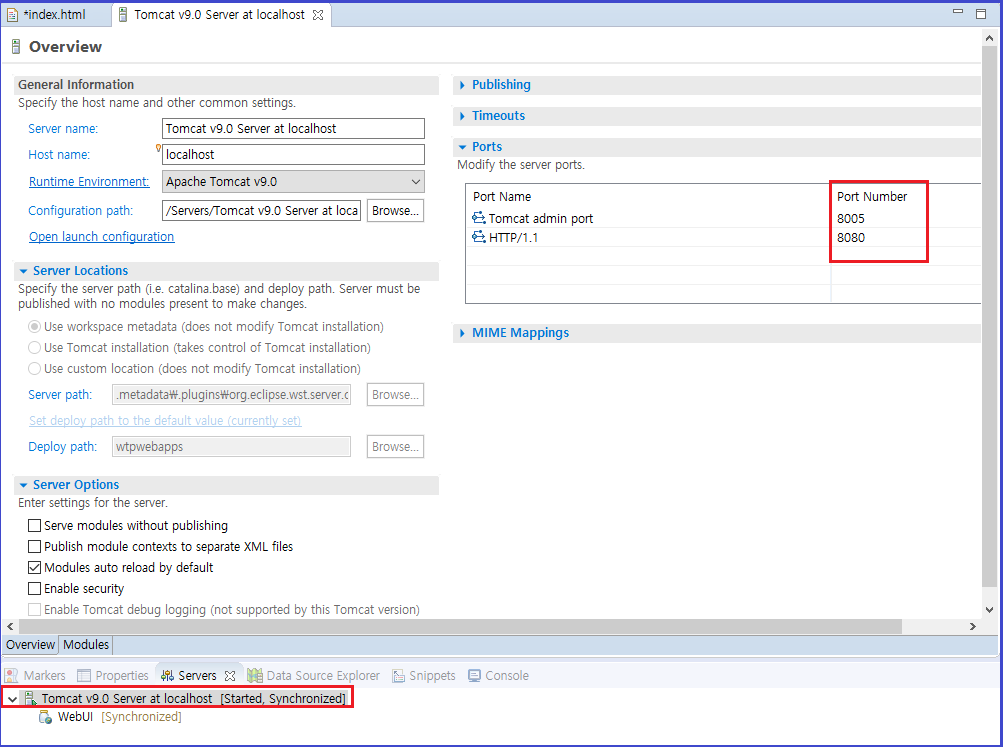
Task: Click the Overview header server icon
Action: [16, 46]
